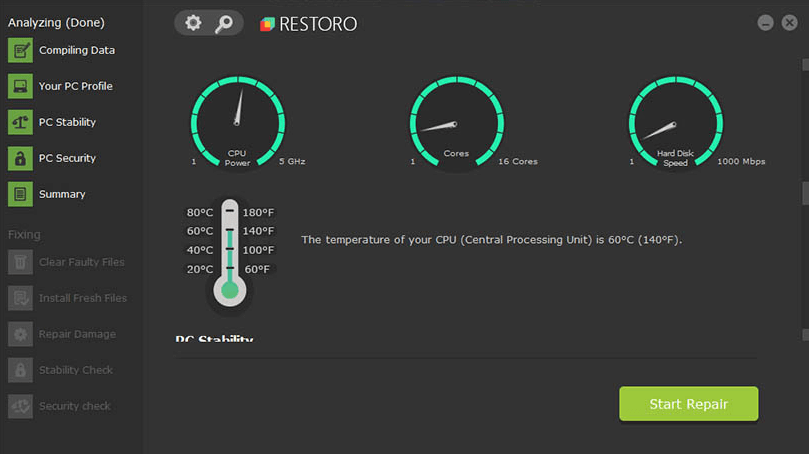The image size is (809, 454).
Task: Click the Clear Faulty Files trash icon
Action: tap(20, 262)
